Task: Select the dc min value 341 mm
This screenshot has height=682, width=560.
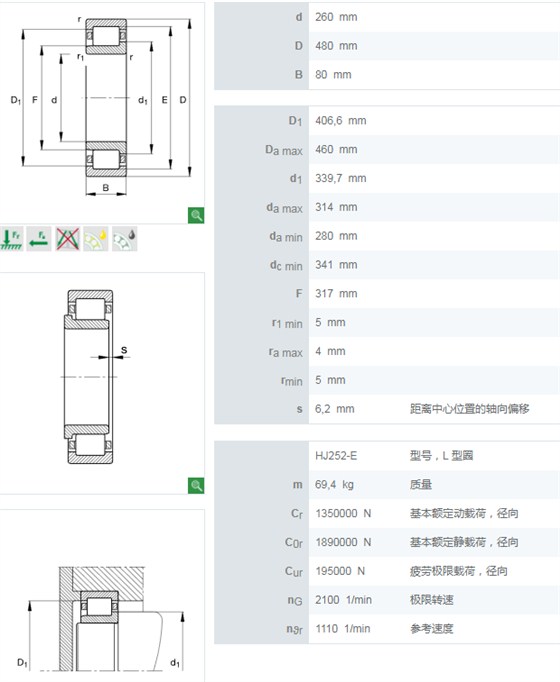Action: click(336, 265)
